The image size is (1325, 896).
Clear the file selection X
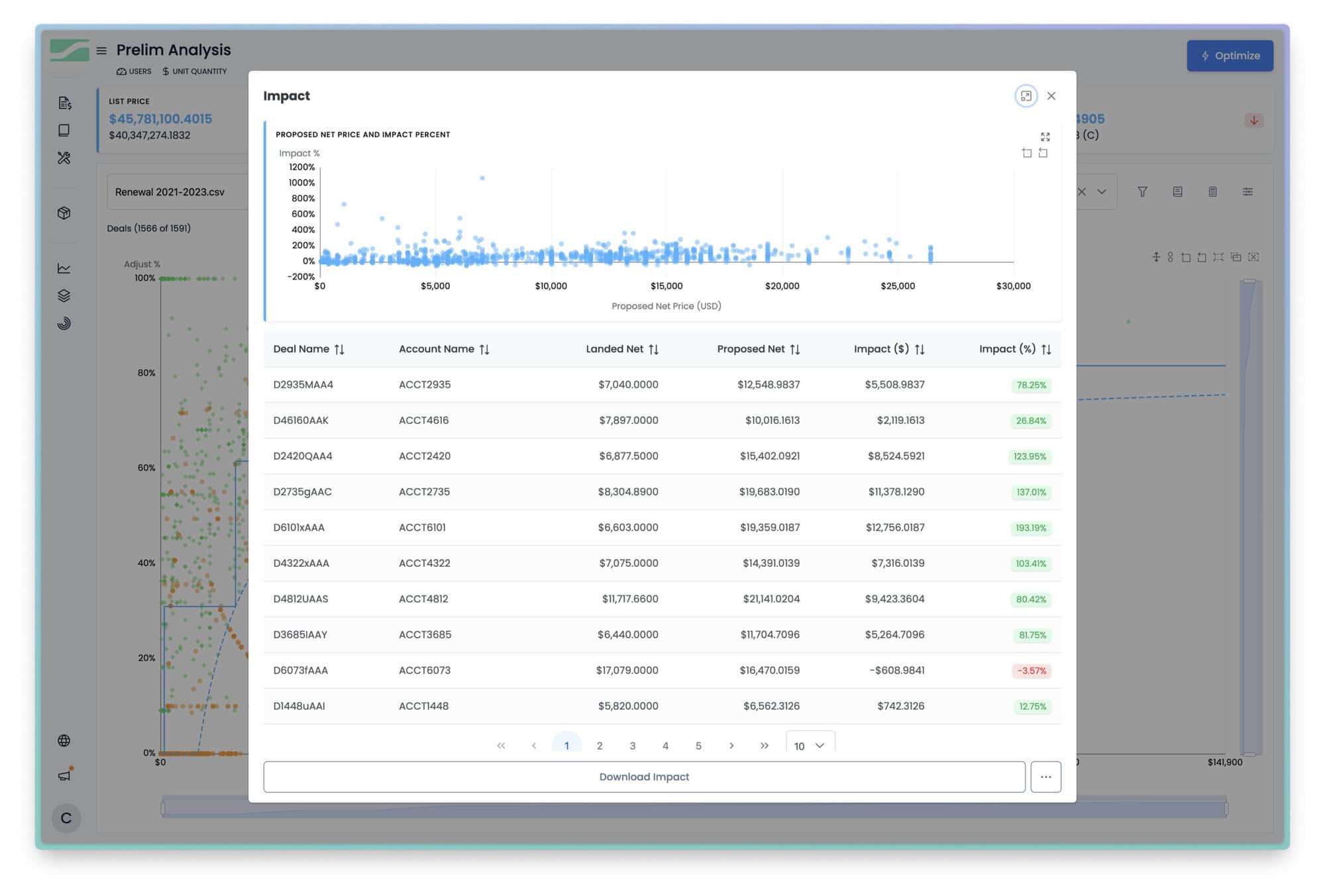[x=1082, y=192]
